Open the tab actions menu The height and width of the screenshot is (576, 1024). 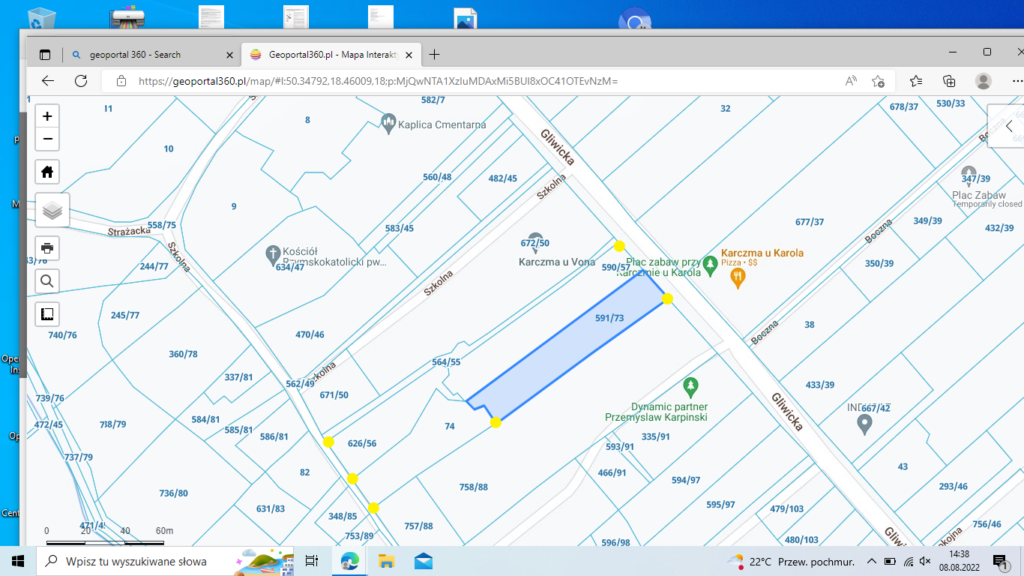44,55
